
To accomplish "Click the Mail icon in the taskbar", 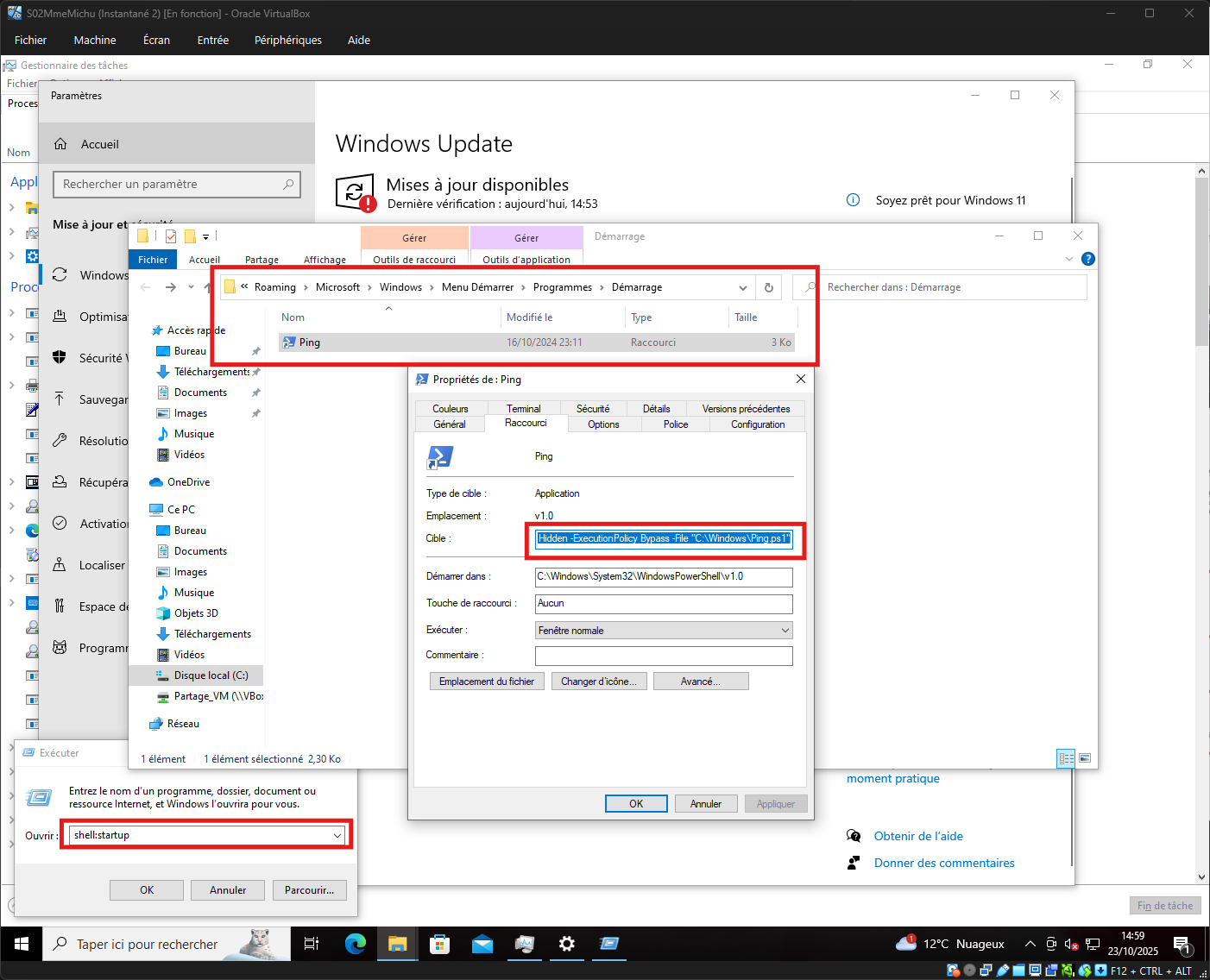I will (x=482, y=944).
